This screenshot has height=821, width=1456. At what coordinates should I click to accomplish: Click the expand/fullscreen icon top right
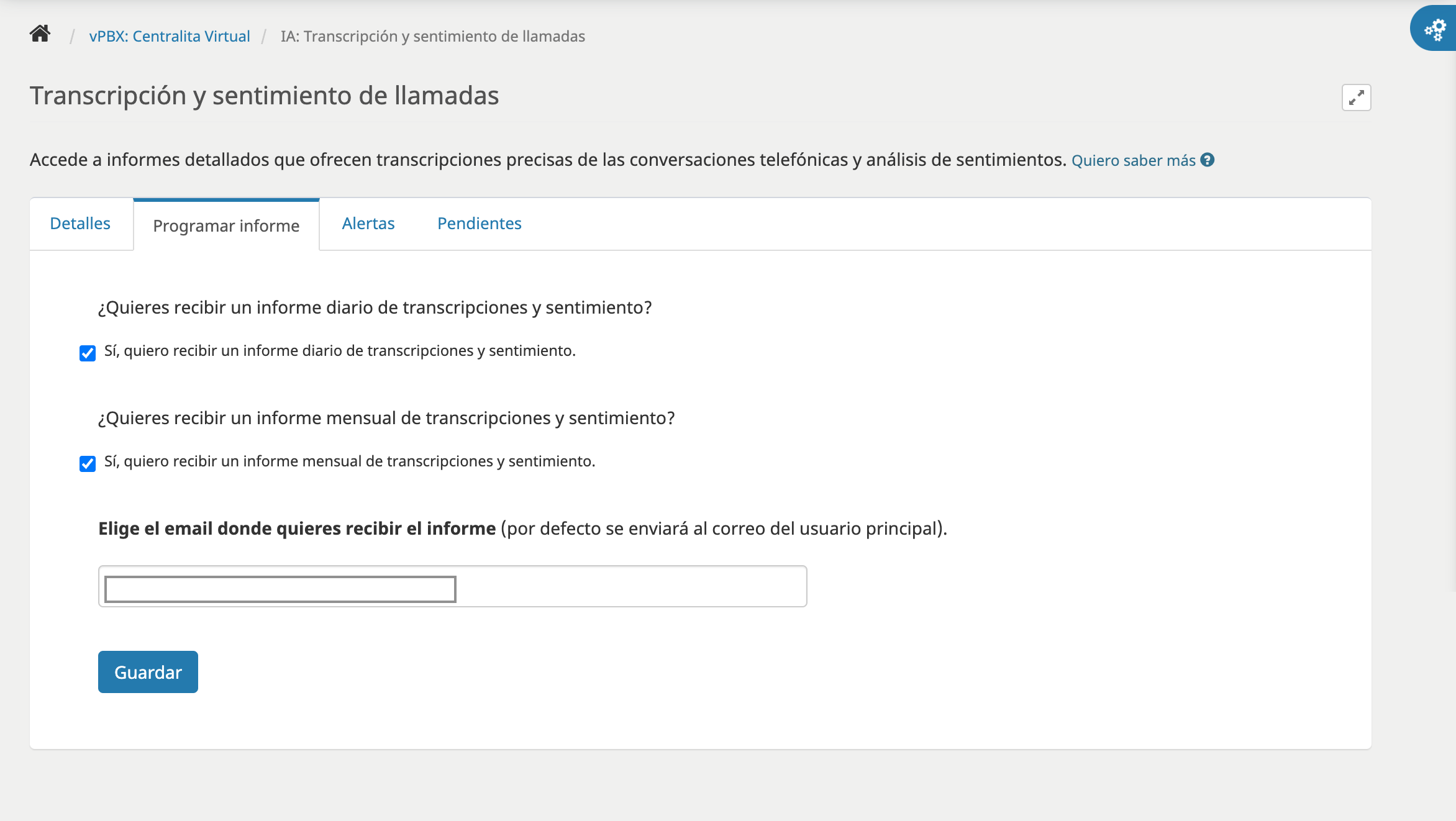[x=1356, y=98]
